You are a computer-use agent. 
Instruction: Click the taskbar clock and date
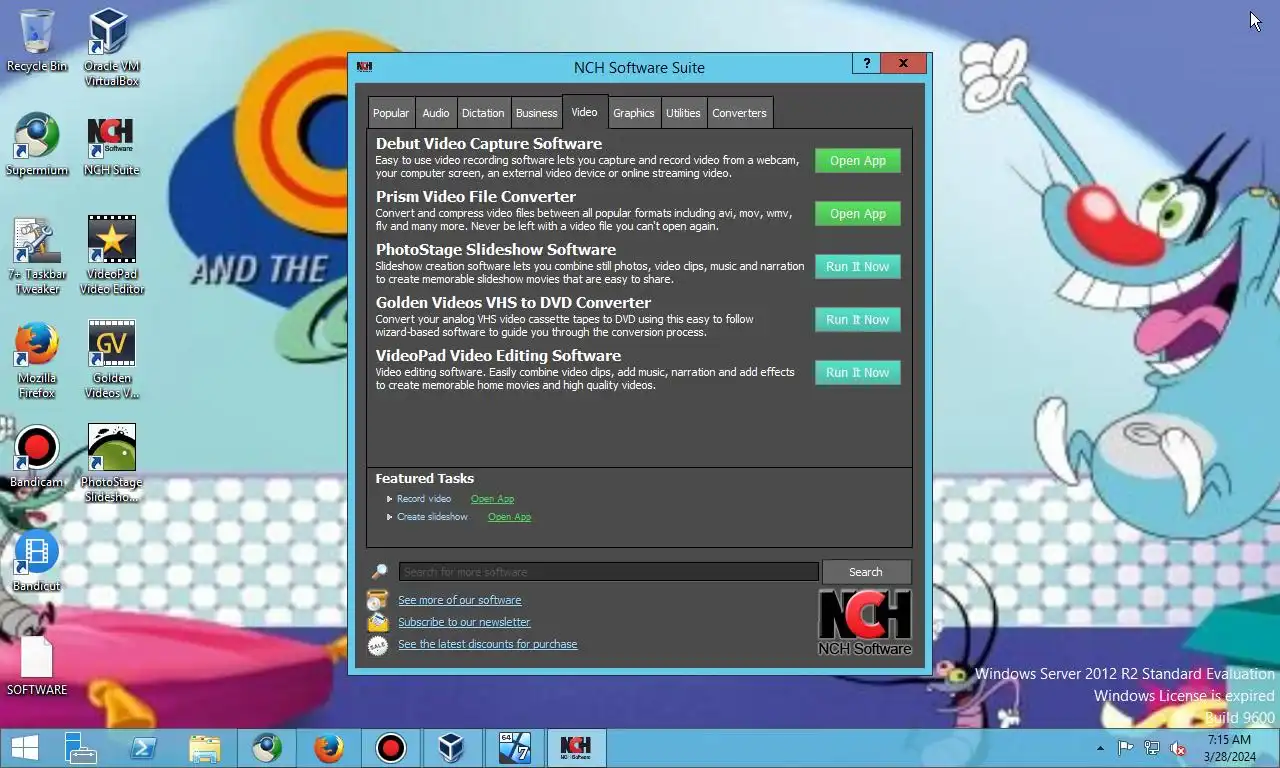[1229, 748]
